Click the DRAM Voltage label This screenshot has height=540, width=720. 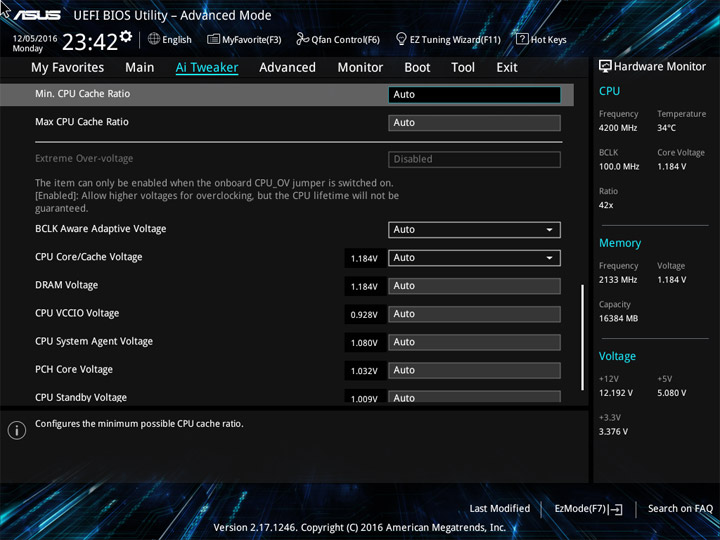tap(67, 285)
